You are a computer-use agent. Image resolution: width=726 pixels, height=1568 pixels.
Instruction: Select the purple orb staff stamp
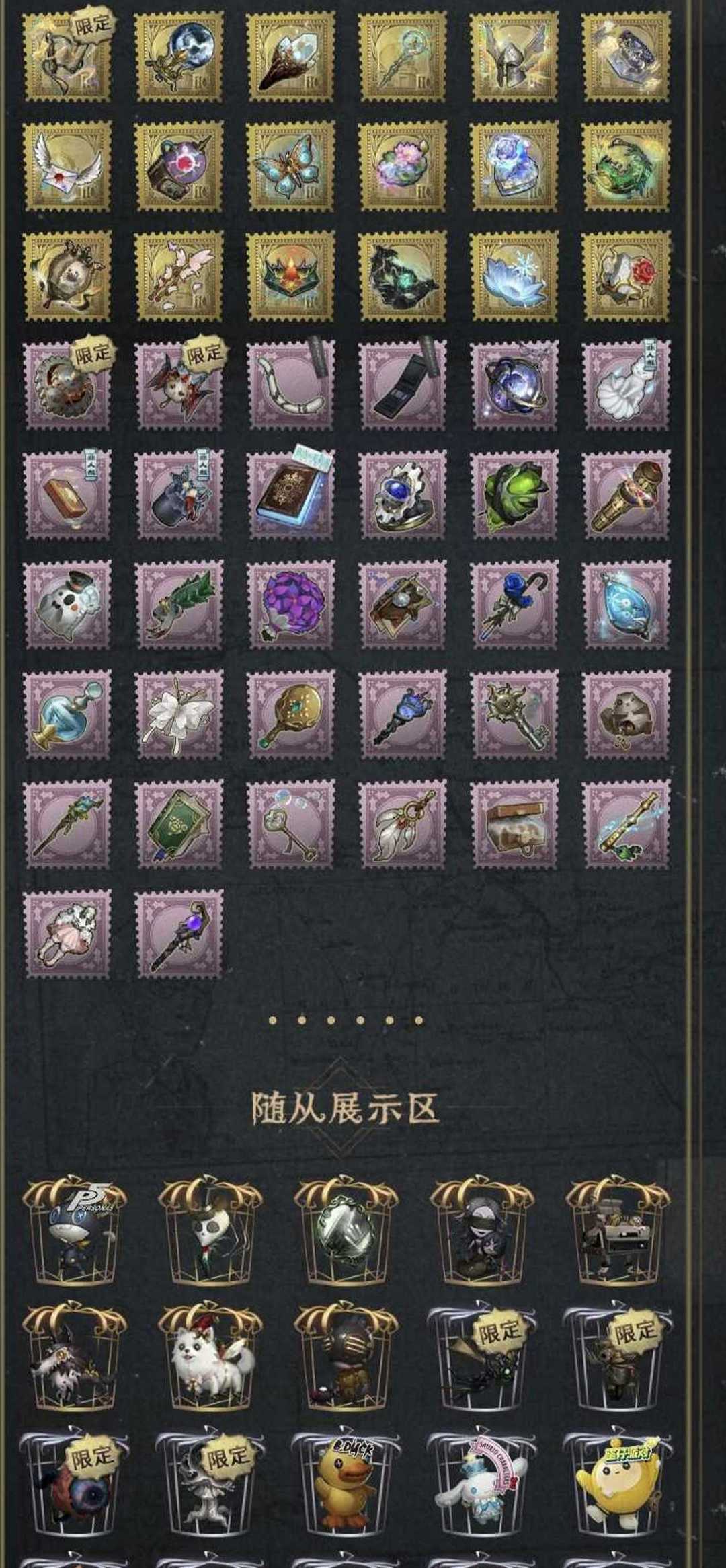[179, 934]
